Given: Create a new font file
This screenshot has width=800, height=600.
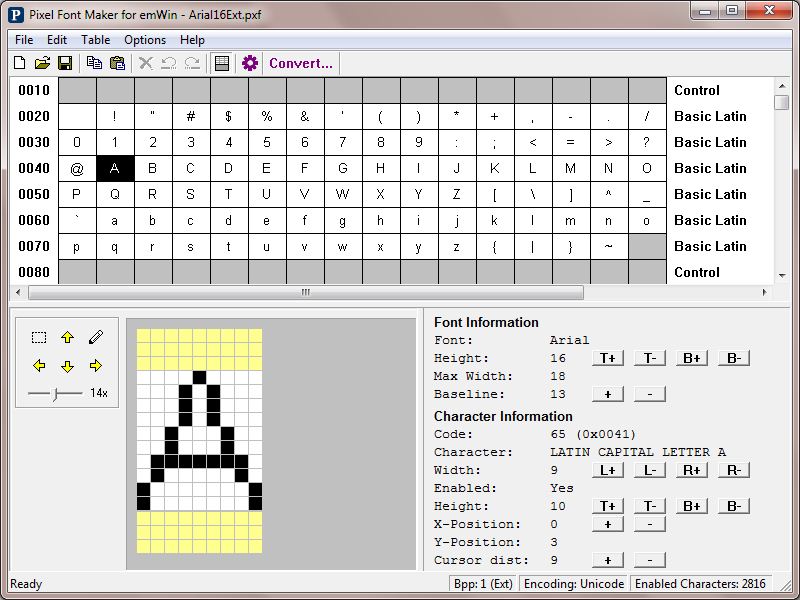Looking at the screenshot, I should (x=19, y=63).
